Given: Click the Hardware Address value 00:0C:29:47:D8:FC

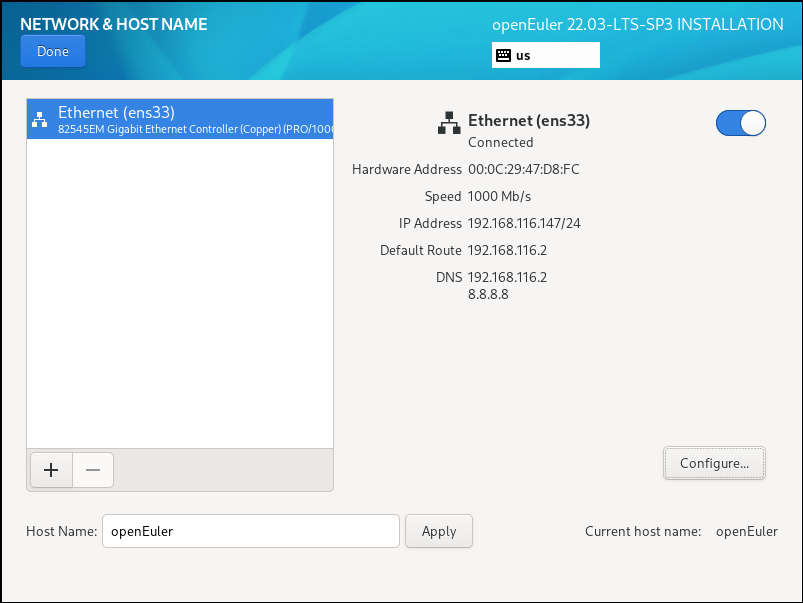Looking at the screenshot, I should [x=524, y=170].
